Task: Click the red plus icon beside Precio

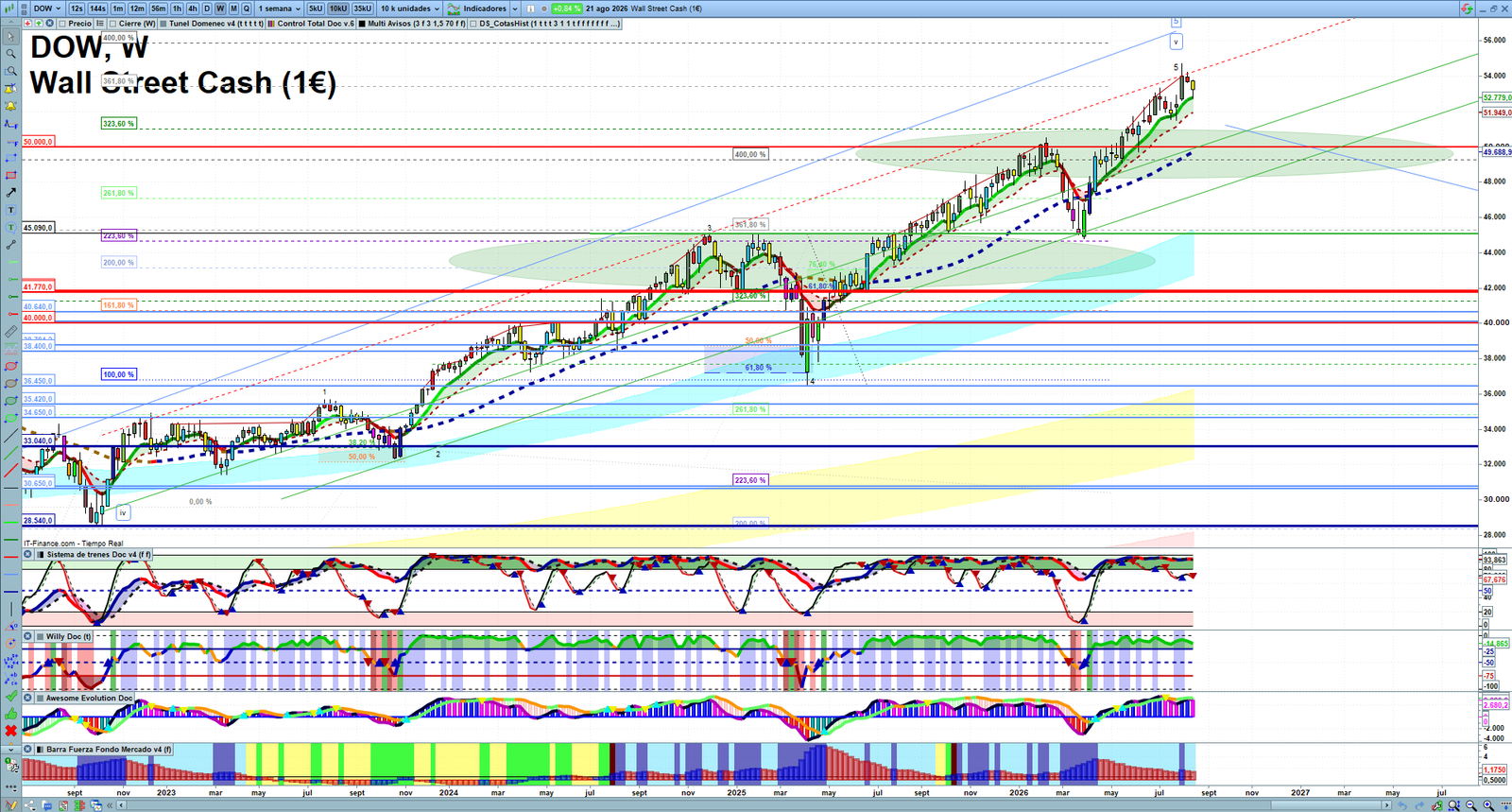Action: coord(28,23)
